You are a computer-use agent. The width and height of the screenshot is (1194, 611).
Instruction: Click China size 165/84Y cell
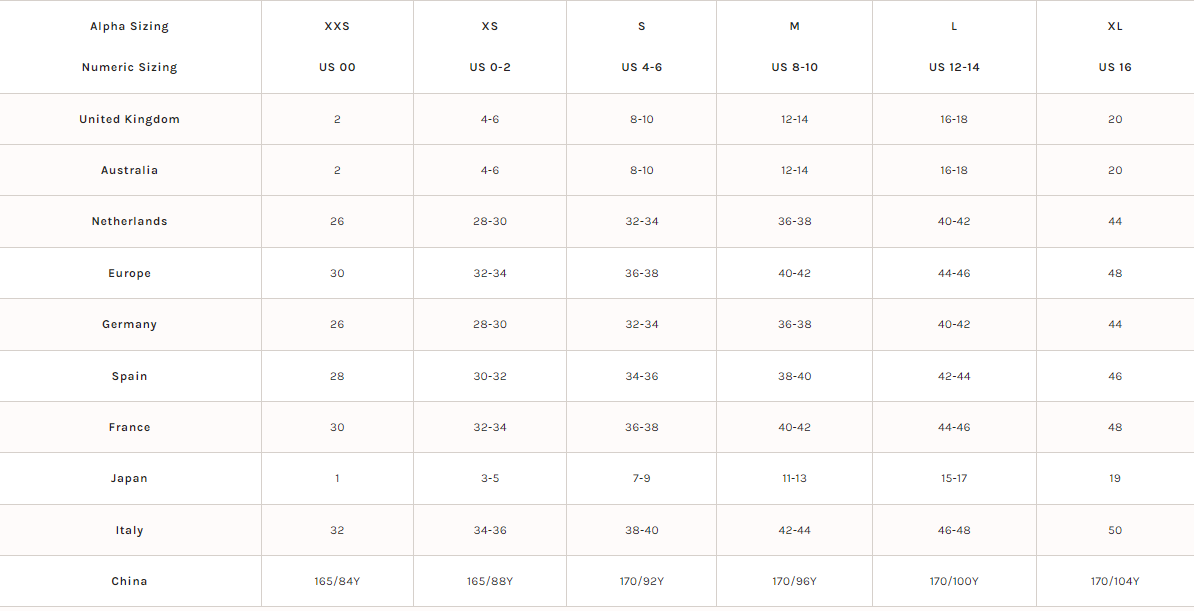tap(337, 581)
